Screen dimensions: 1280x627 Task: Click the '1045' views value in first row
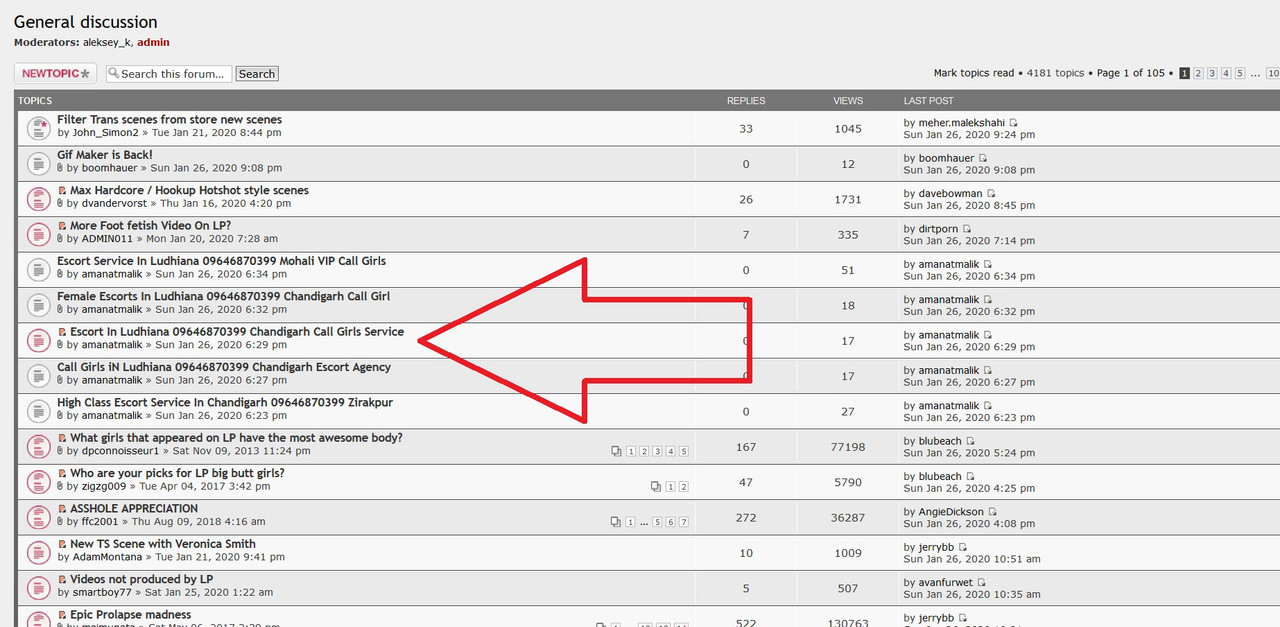pos(848,128)
